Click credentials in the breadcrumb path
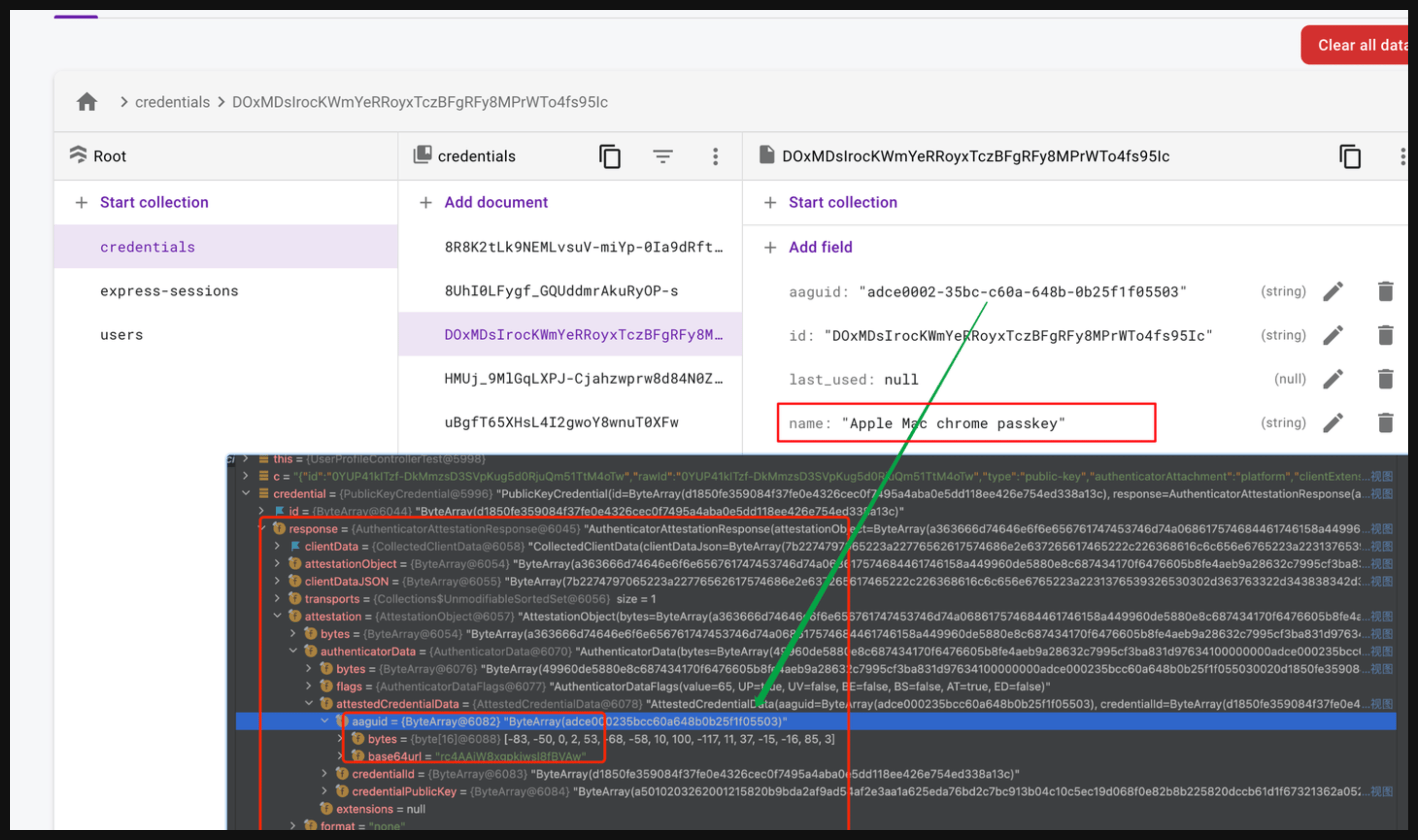The height and width of the screenshot is (840, 1418). coord(172,102)
